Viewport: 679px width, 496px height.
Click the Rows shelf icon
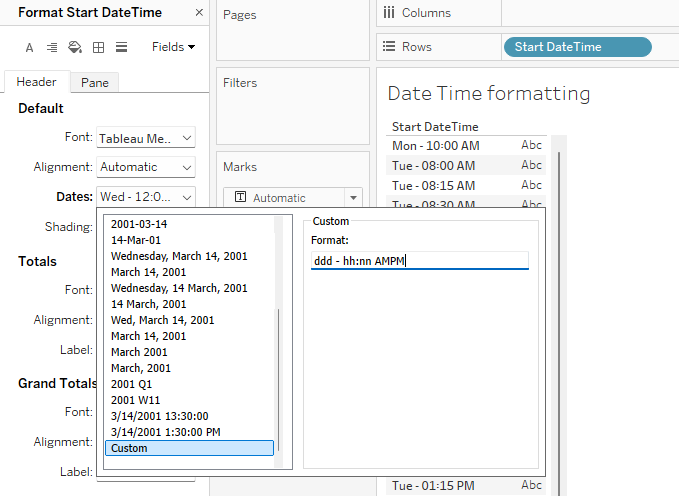(x=388, y=46)
